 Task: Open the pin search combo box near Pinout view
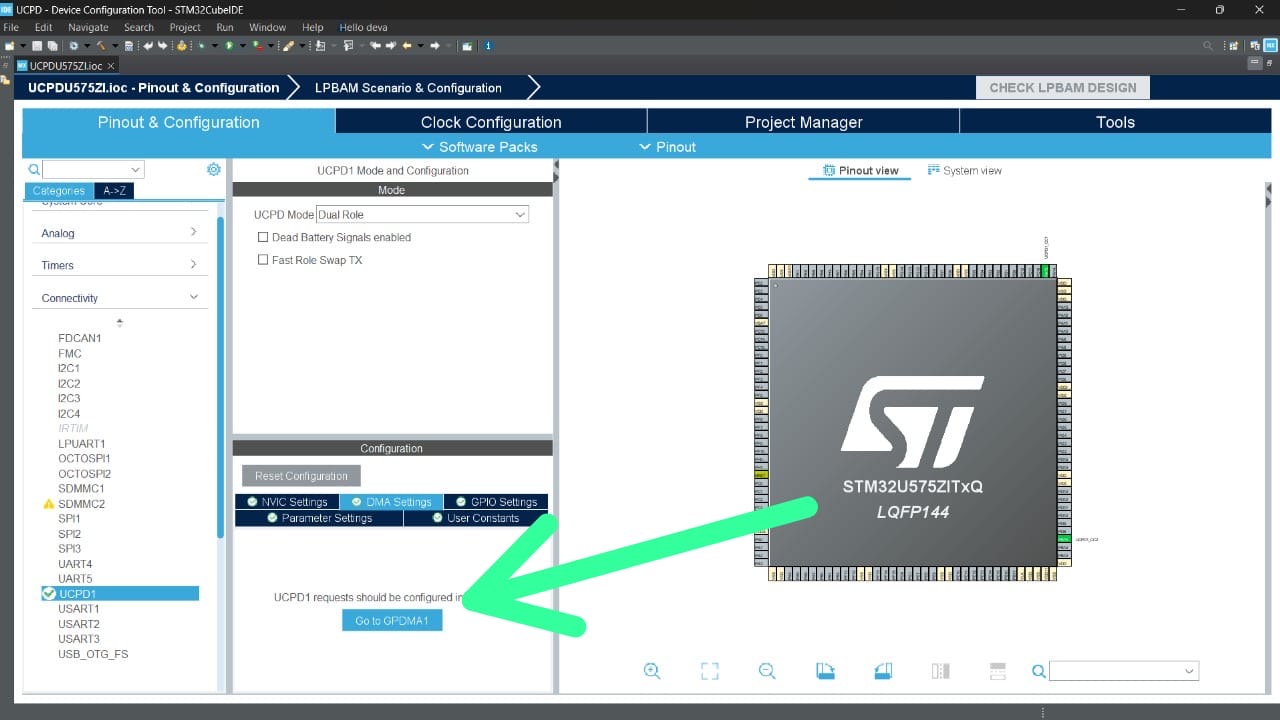1120,671
